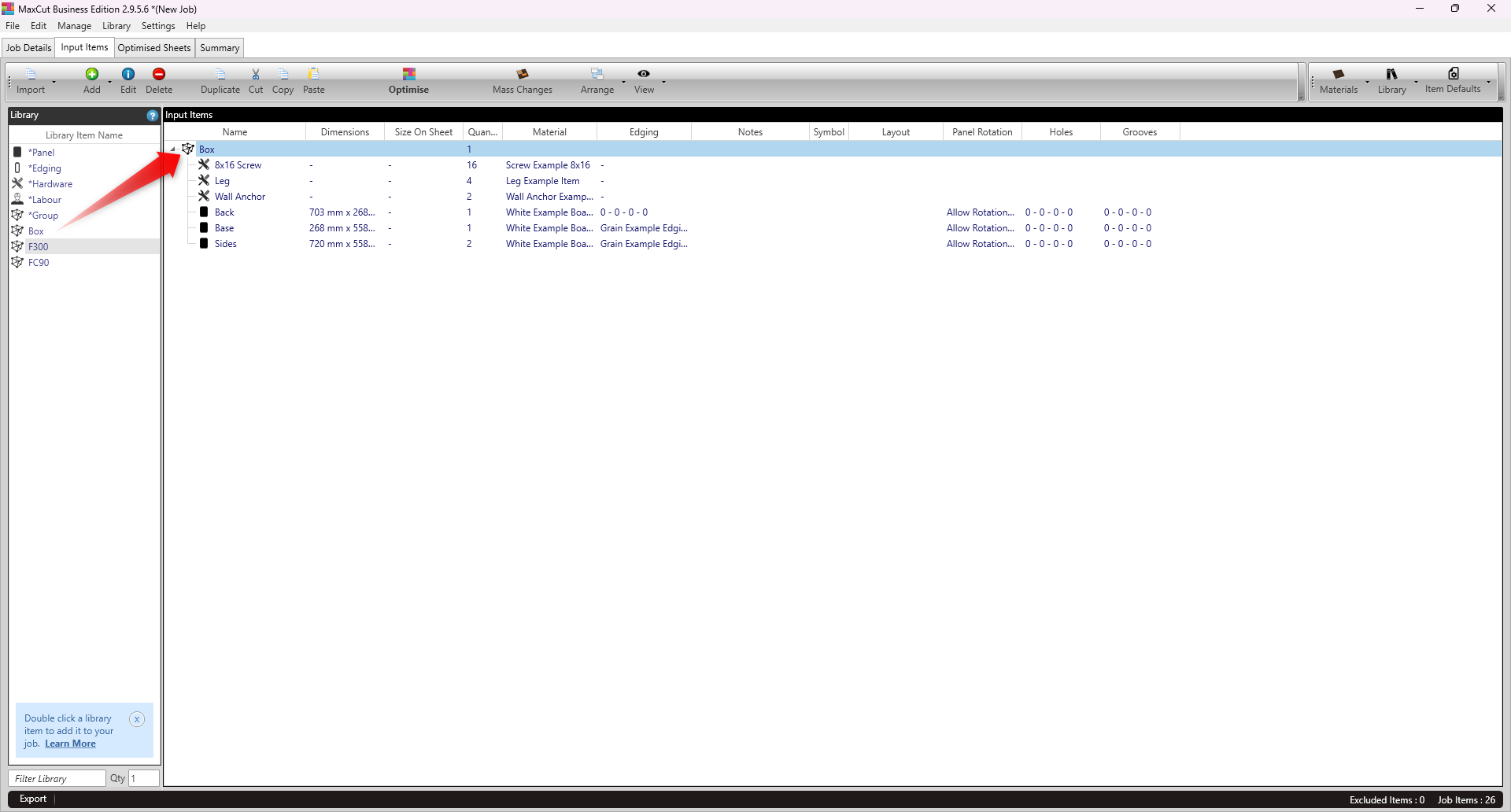Viewport: 1511px width, 812px height.
Task: Select the Base row in Input Items
Action: (833, 228)
